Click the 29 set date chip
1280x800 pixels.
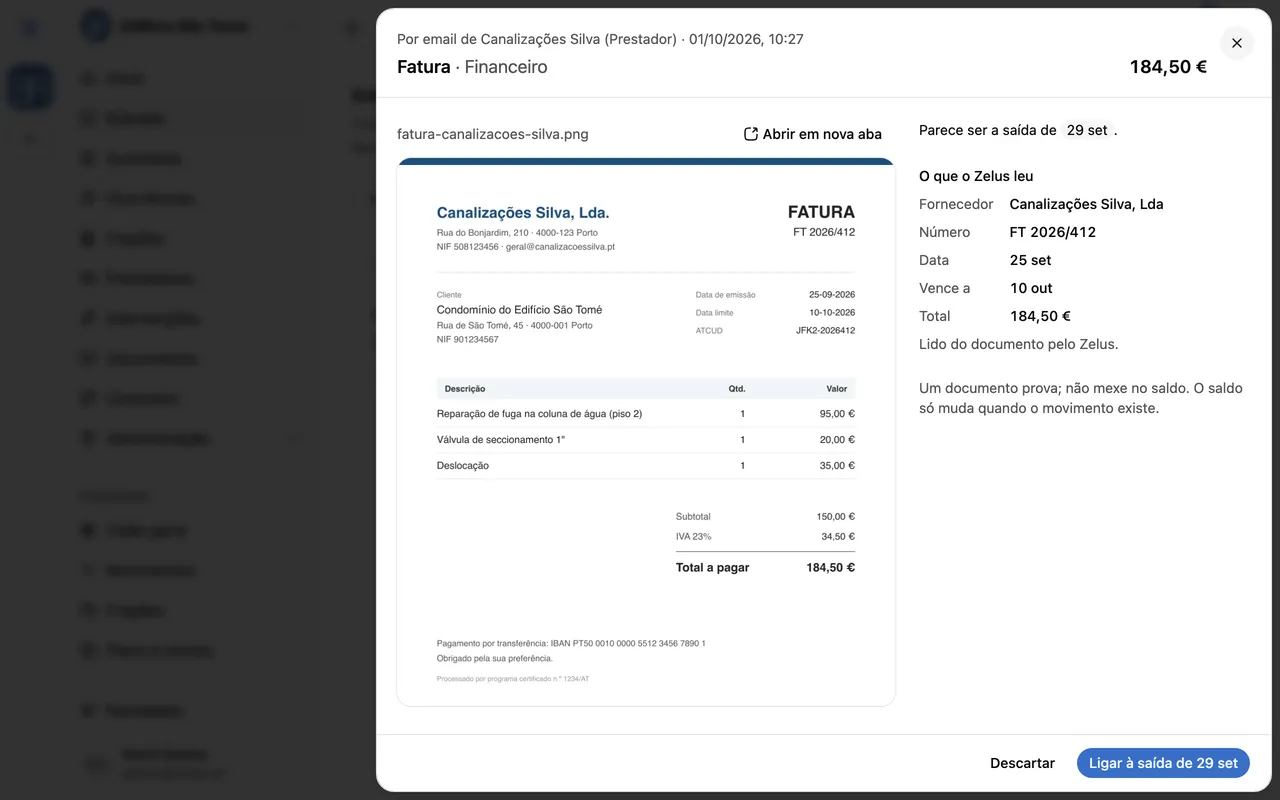pyautogui.click(x=1087, y=130)
